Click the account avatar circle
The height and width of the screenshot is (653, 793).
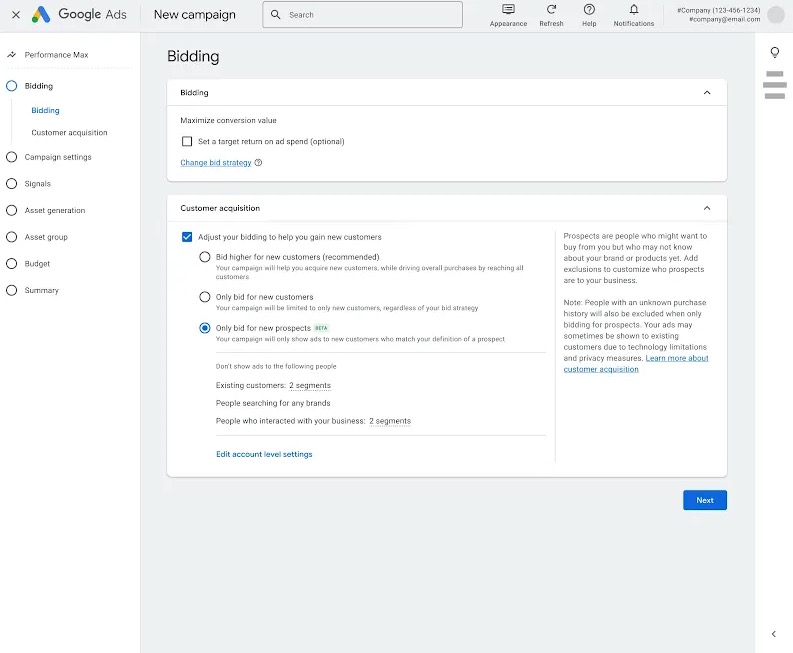tap(775, 15)
